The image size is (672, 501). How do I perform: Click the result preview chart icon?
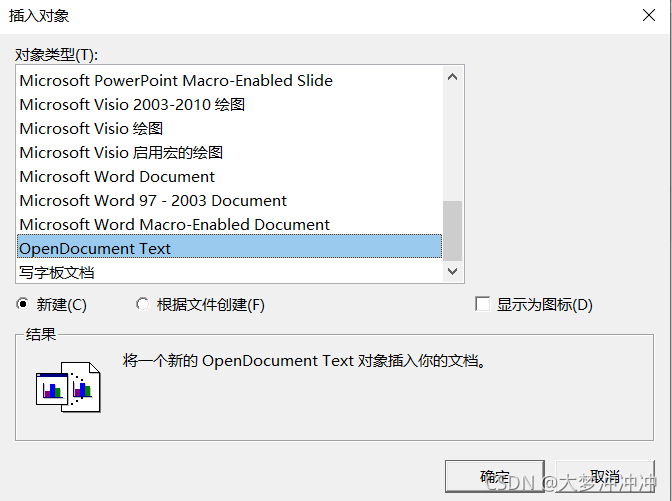coord(68,387)
